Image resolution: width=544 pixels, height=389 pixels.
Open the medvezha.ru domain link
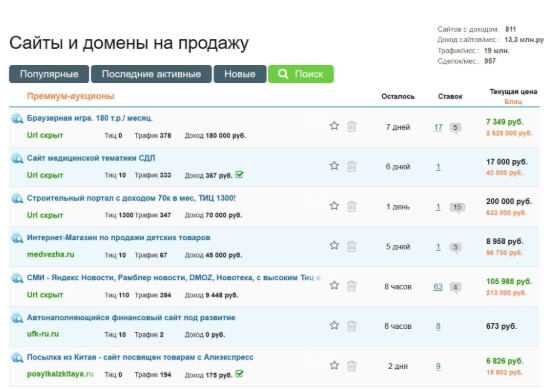[x=51, y=254]
